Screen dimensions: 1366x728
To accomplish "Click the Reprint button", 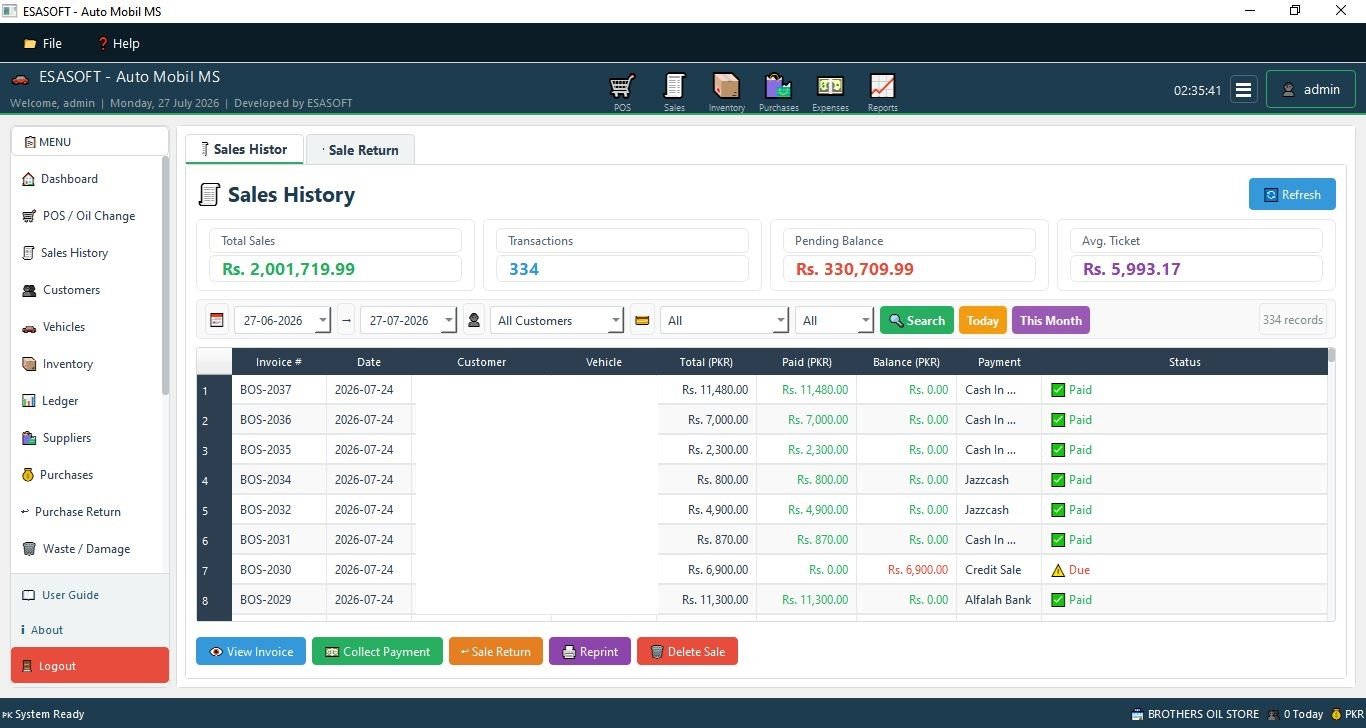I will [x=590, y=651].
